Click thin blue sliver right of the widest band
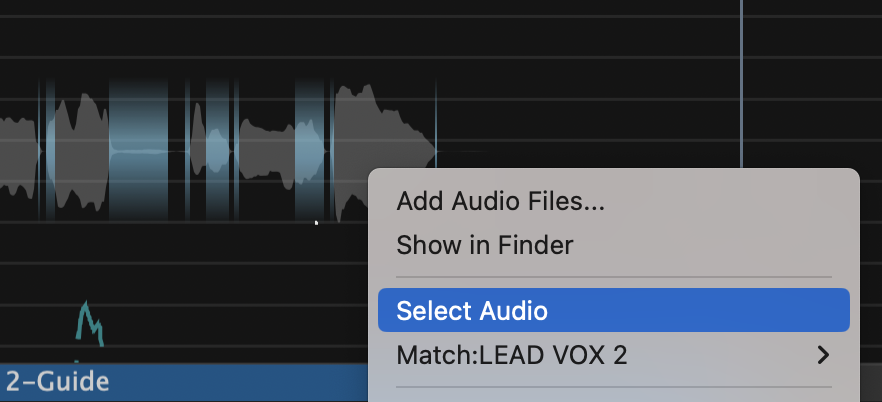The height and width of the screenshot is (402, 882). [x=187, y=150]
